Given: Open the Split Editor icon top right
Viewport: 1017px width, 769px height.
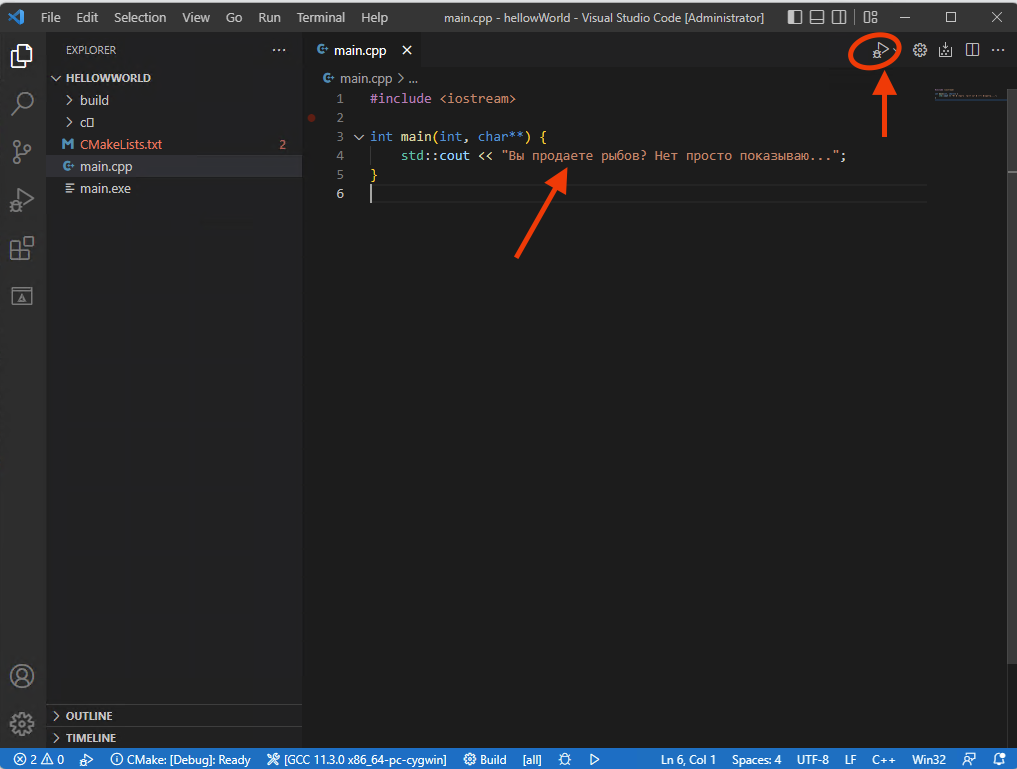Looking at the screenshot, I should click(971, 49).
